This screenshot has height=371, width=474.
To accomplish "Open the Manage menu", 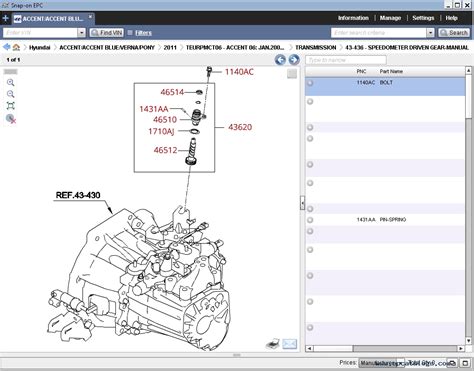I will pos(390,18).
